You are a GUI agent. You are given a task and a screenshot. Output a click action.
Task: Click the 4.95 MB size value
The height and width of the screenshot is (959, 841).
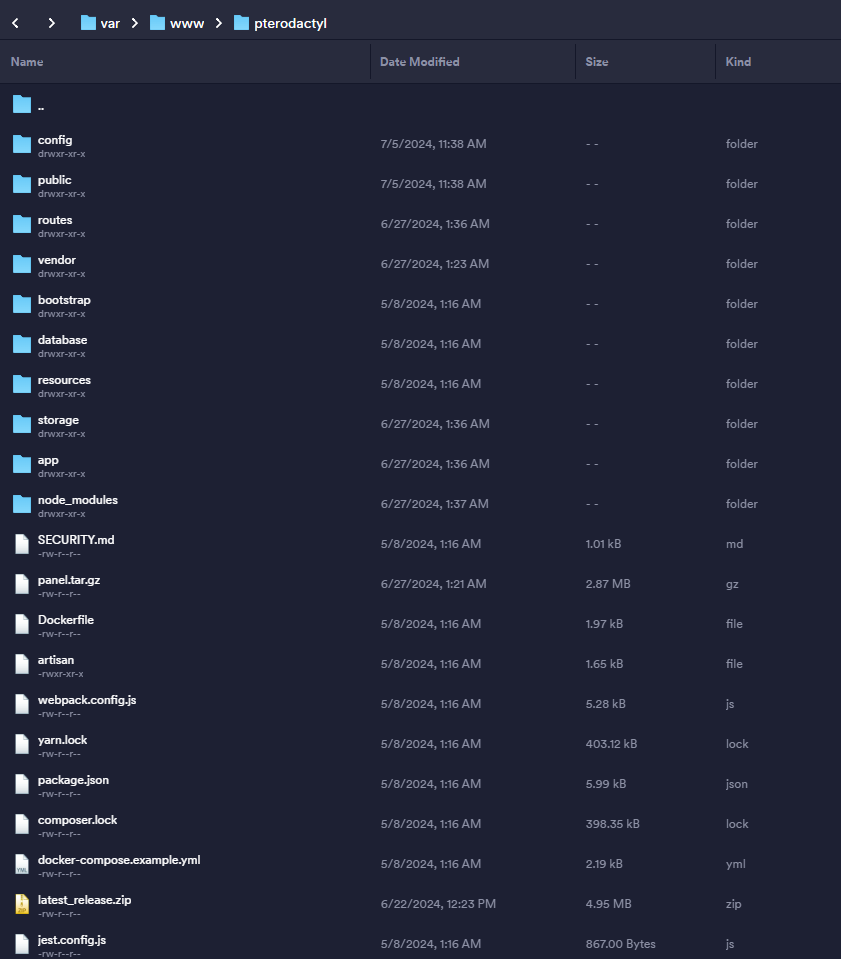point(609,904)
